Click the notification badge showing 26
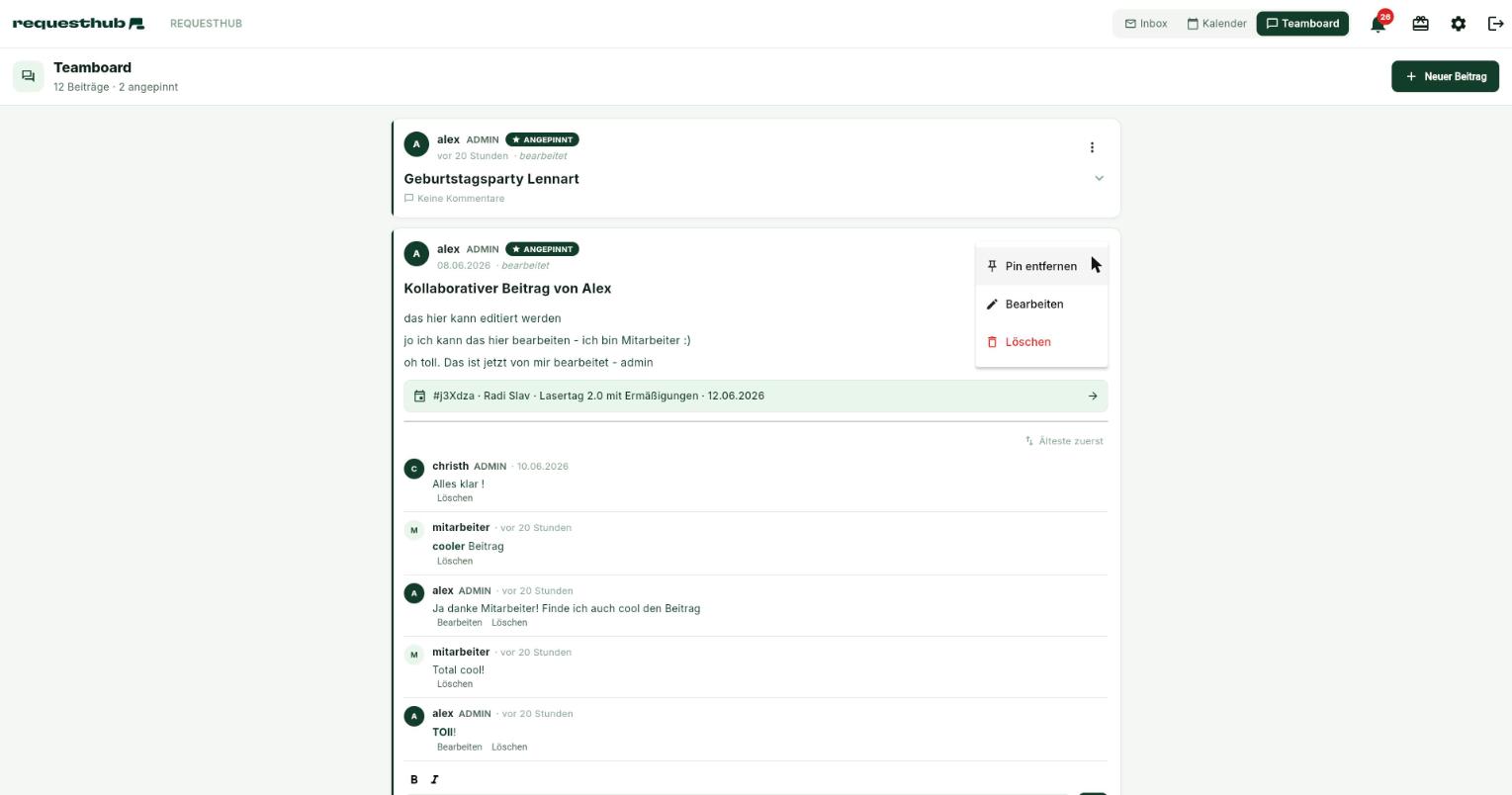1512x795 pixels. tap(1385, 17)
